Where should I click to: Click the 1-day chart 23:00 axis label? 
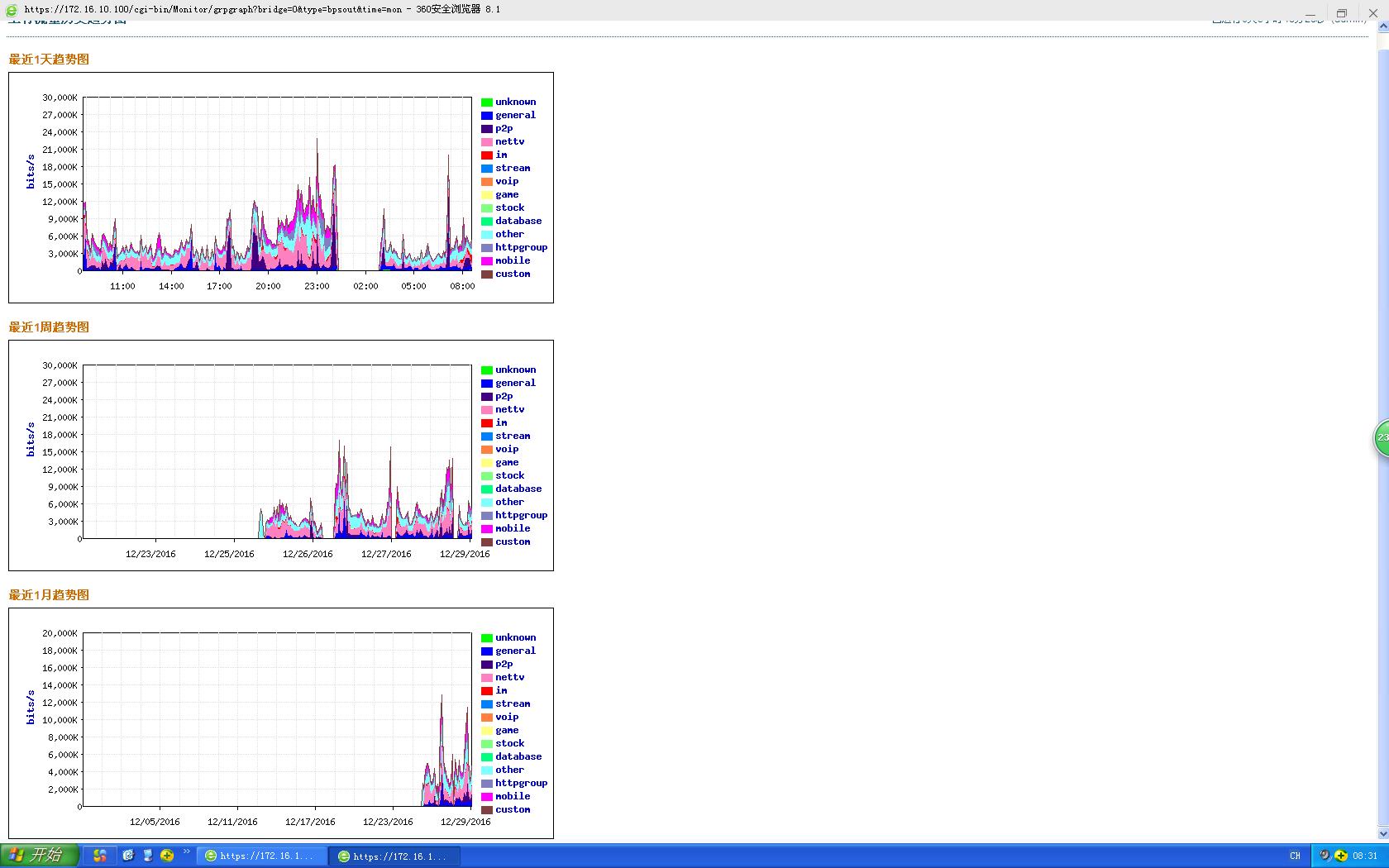pos(317,286)
